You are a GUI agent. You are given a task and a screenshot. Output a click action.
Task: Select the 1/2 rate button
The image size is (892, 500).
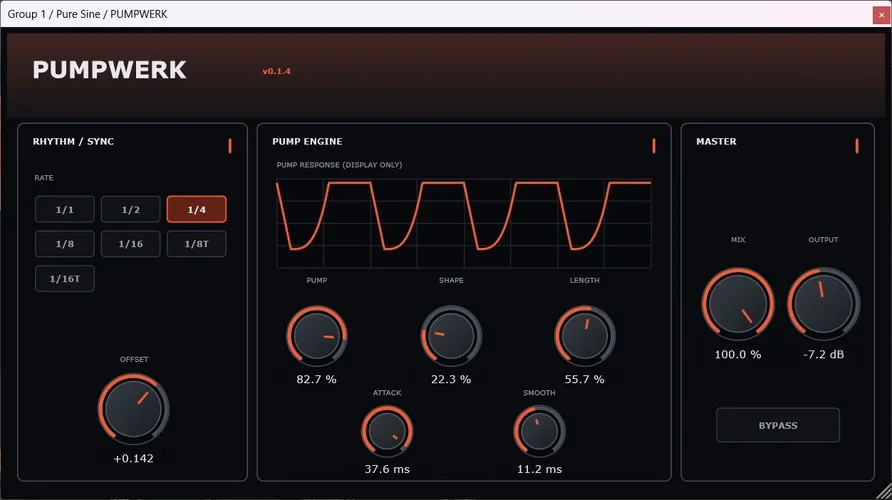coord(131,209)
